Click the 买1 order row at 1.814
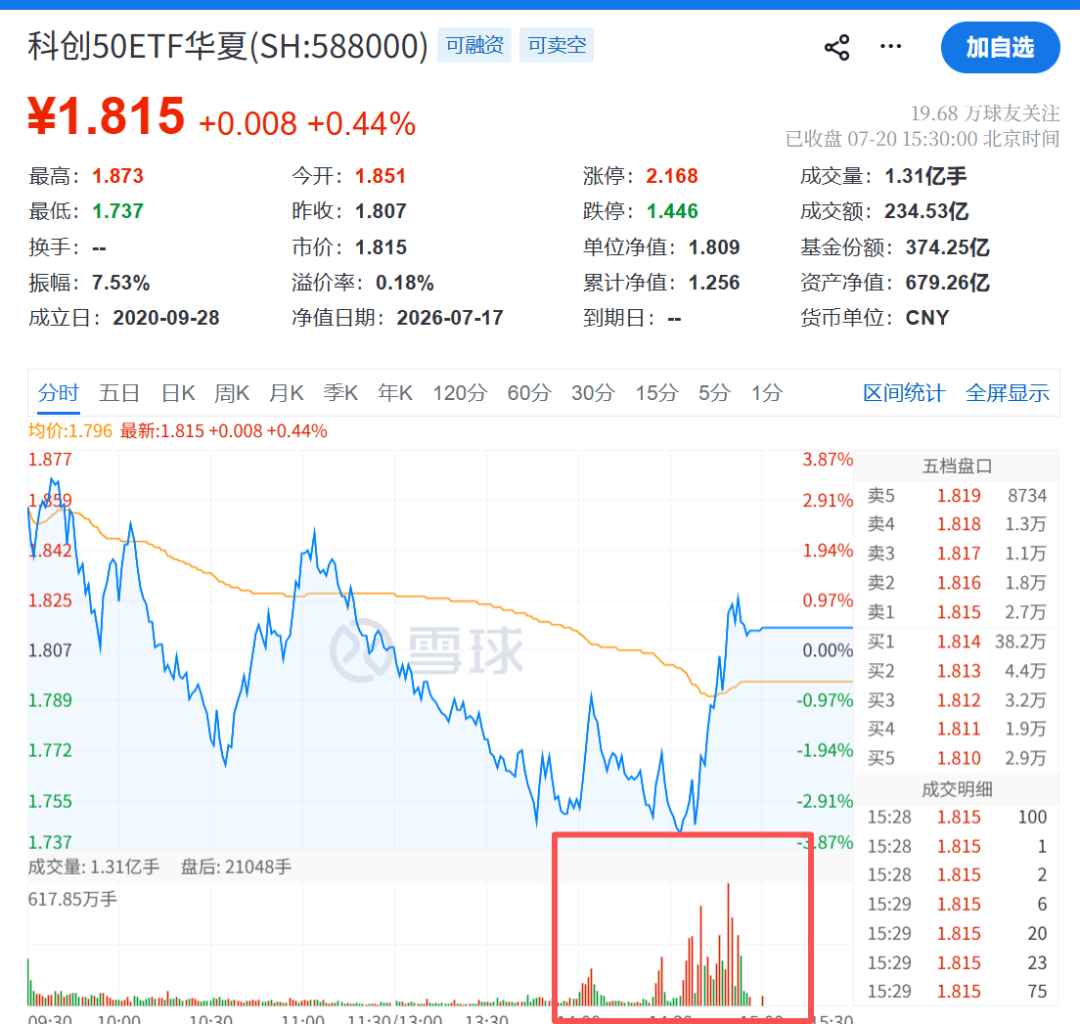This screenshot has width=1080, height=1024. [x=957, y=642]
